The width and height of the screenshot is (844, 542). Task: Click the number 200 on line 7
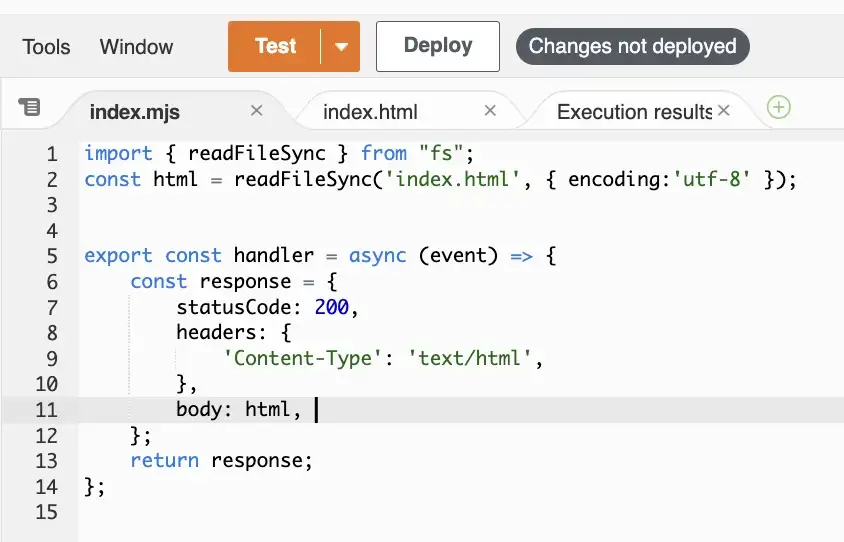click(332, 307)
